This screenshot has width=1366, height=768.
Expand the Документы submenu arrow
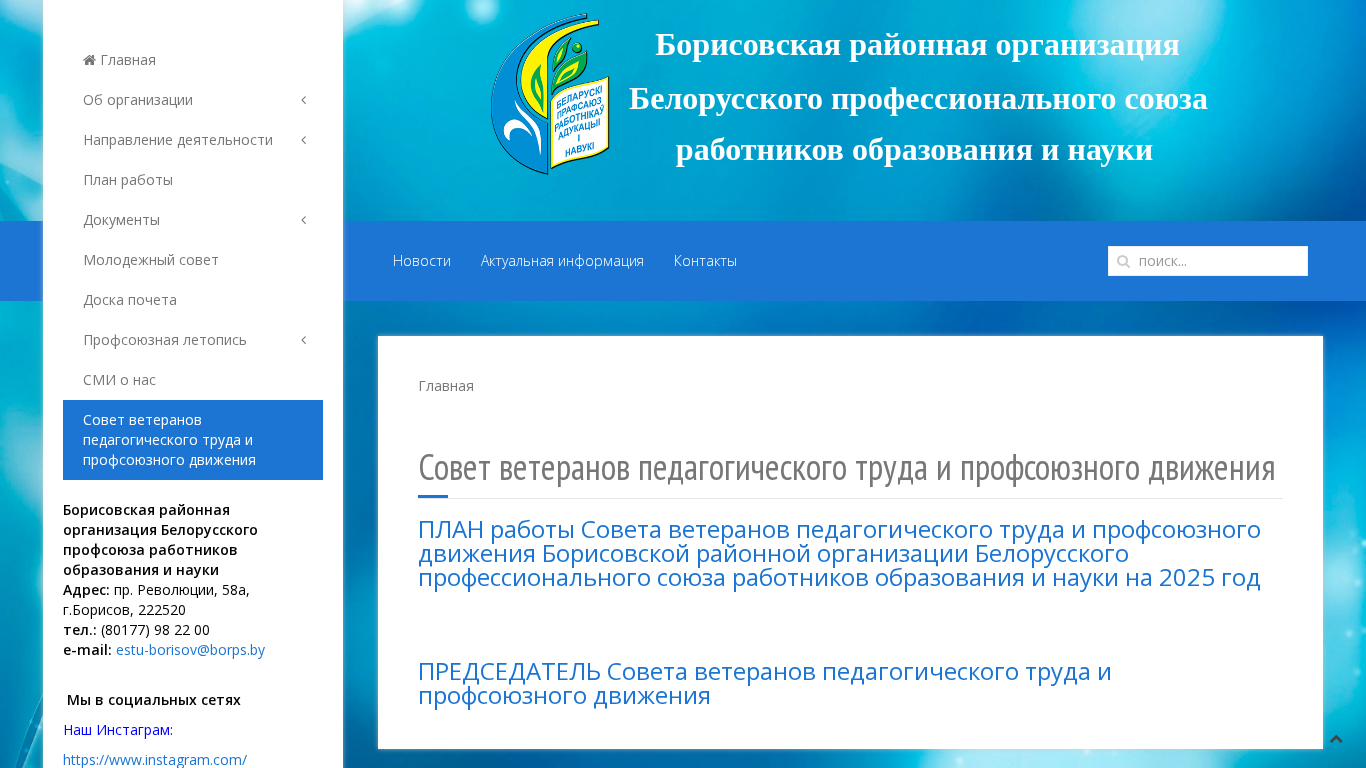pyautogui.click(x=303, y=220)
